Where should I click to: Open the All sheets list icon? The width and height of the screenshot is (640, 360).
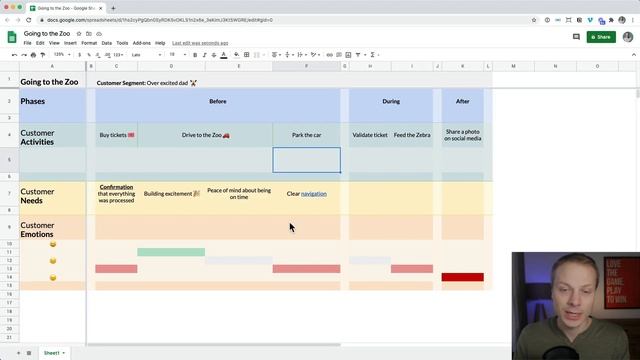29,353
